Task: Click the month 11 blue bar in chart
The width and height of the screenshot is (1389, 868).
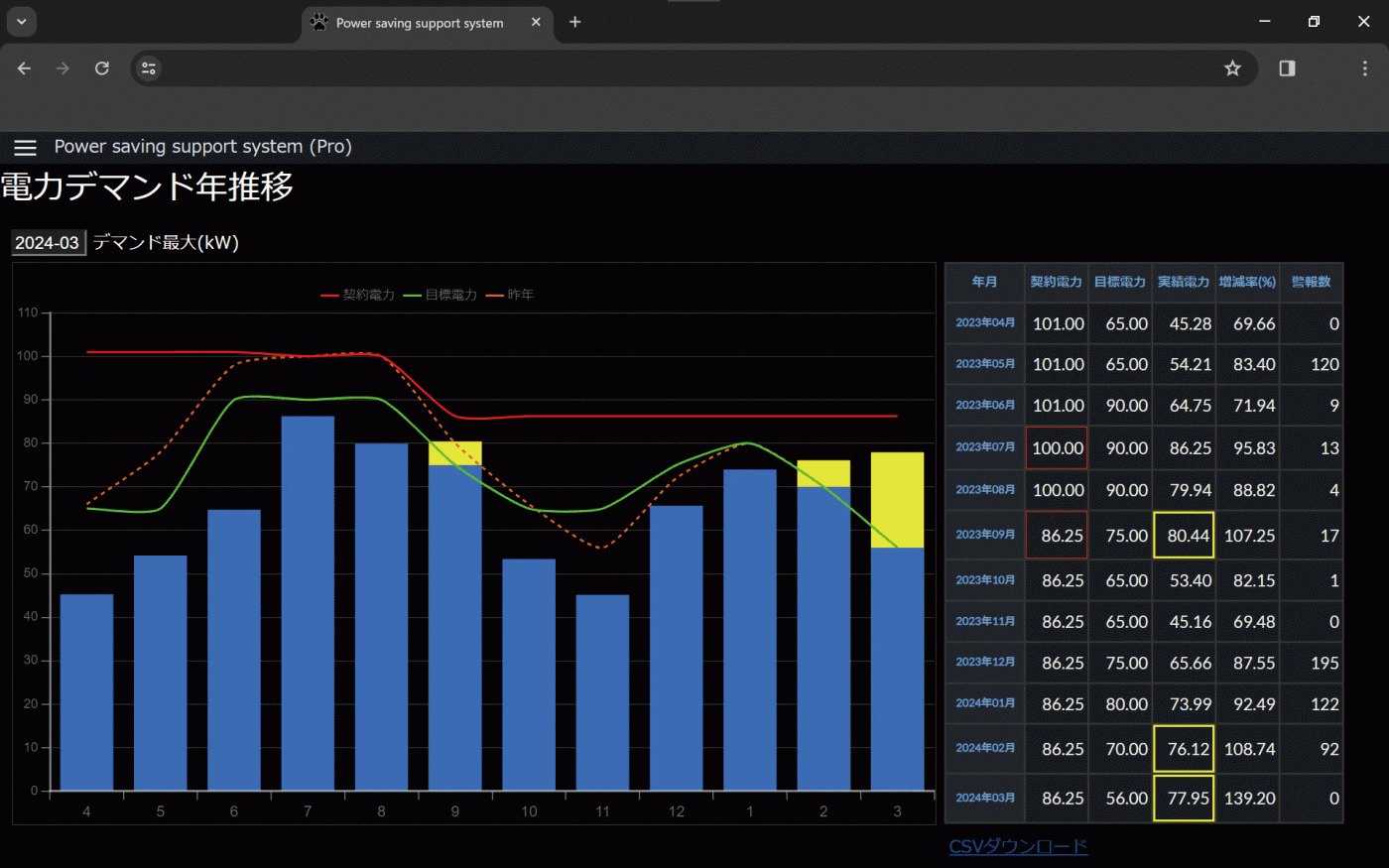Action: point(602,692)
